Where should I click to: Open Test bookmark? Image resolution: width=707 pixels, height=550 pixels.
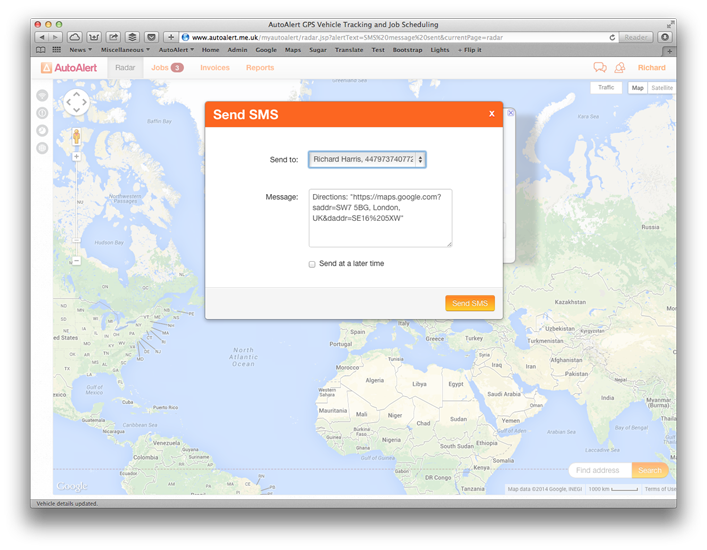378,50
